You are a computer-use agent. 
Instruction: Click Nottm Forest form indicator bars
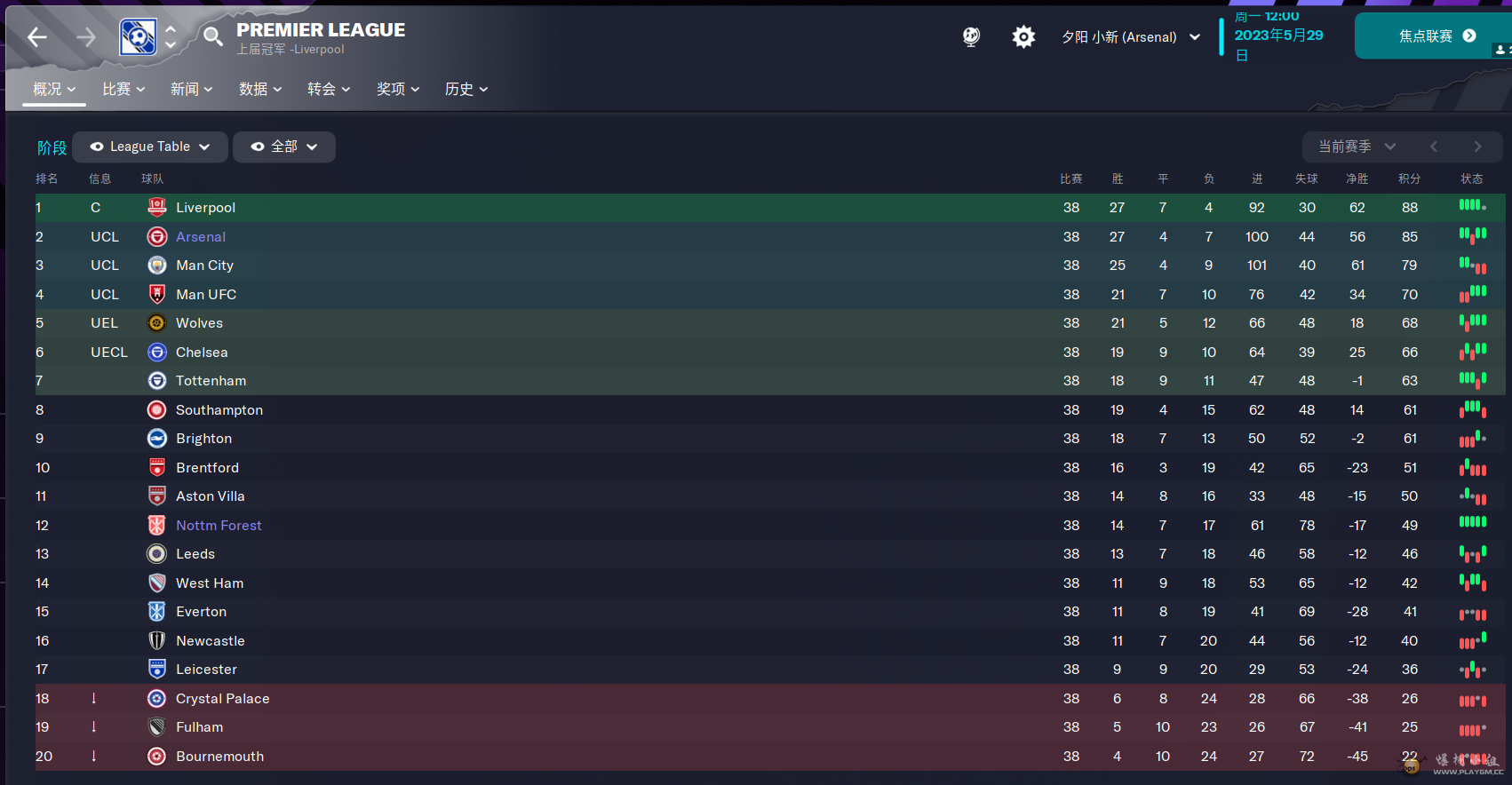(x=1472, y=522)
